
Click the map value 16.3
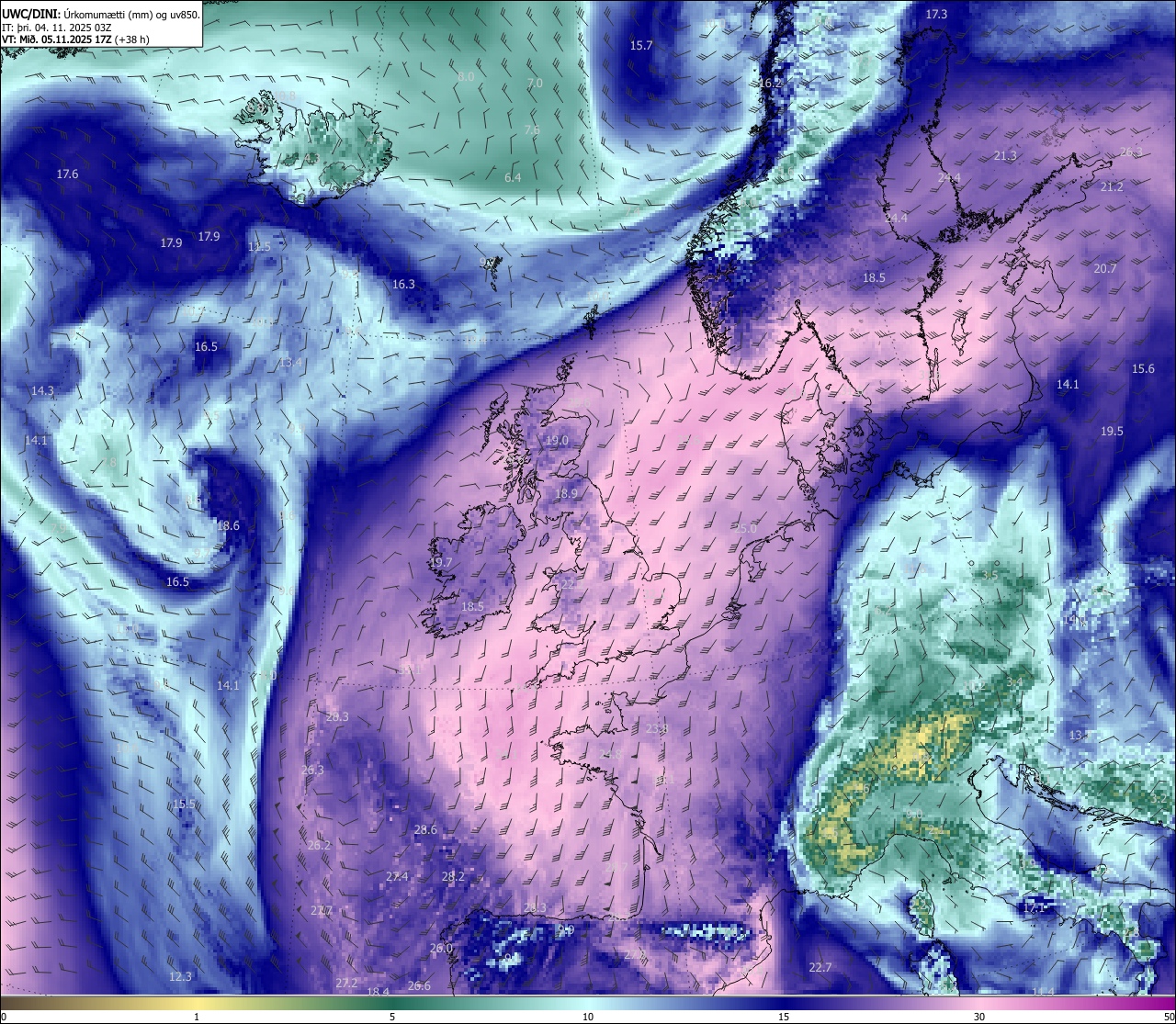pos(403,285)
